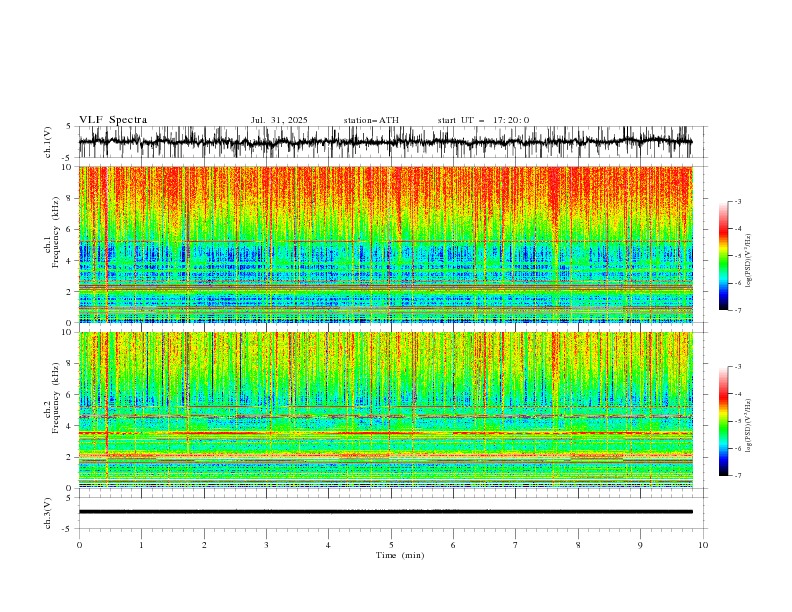The image size is (792, 612).
Task: Click the ch.2 spectrogram panel
Action: tap(385, 410)
